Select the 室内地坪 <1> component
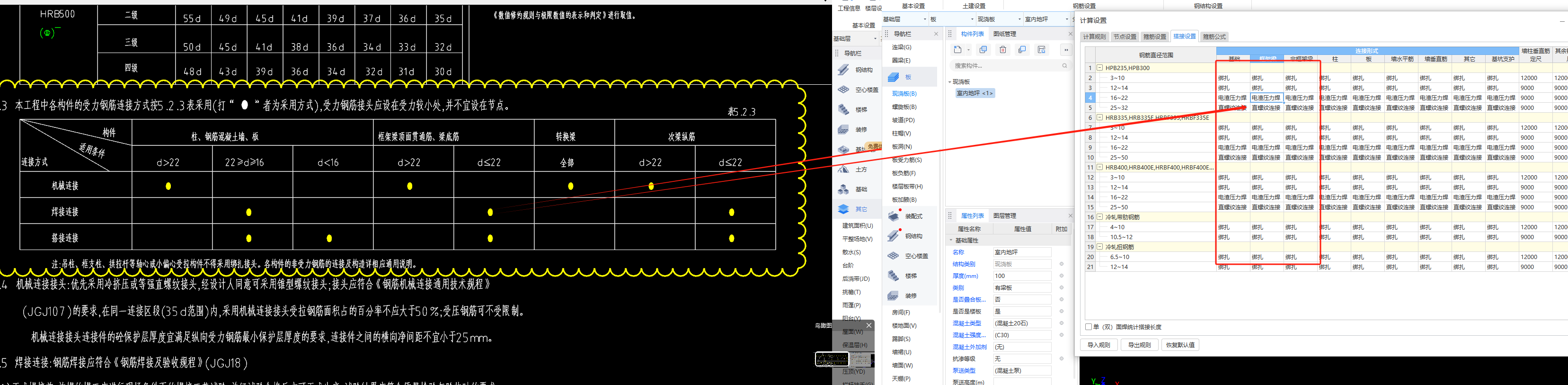Viewport: 1568px width, 385px height. (974, 93)
